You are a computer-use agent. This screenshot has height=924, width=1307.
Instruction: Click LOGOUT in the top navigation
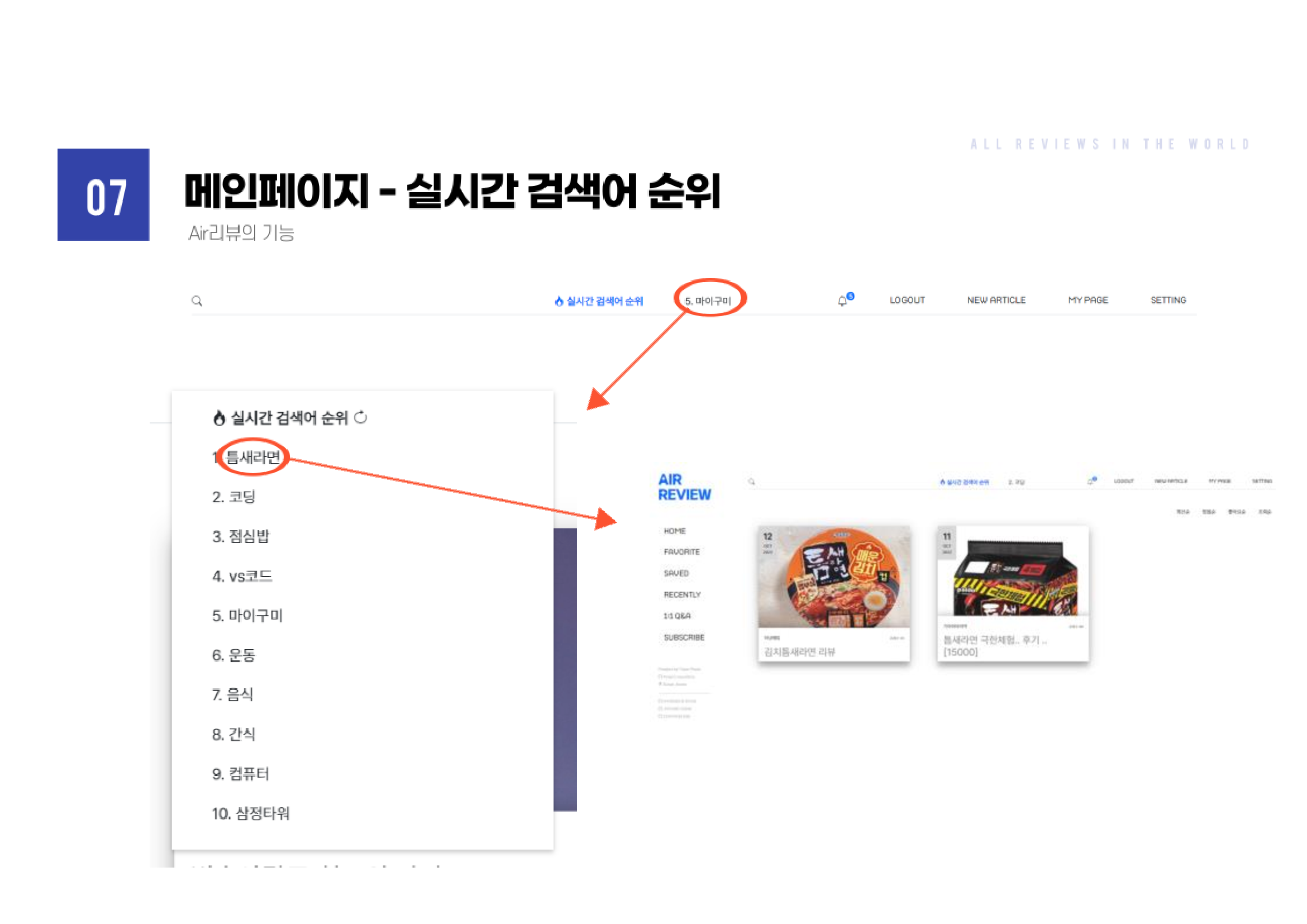908,300
